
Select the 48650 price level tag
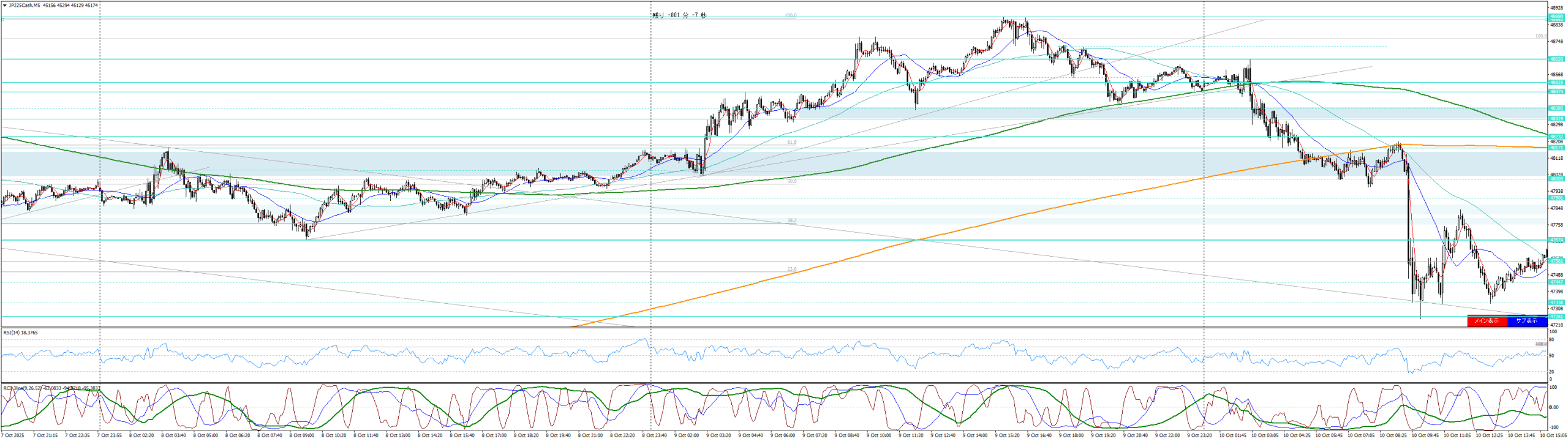tap(1556, 59)
